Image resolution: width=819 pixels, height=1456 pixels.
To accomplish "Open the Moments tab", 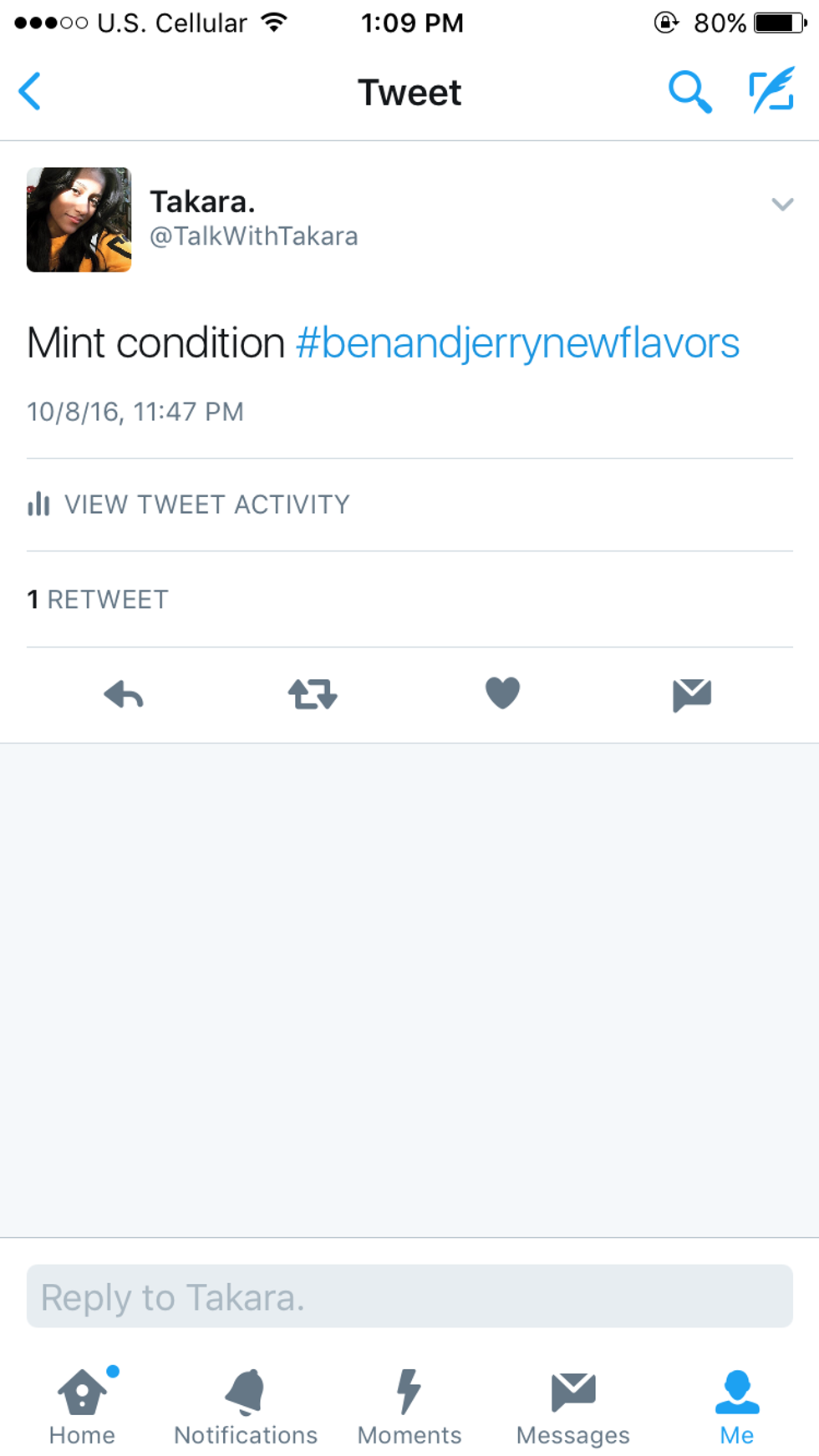I will point(409,1407).
